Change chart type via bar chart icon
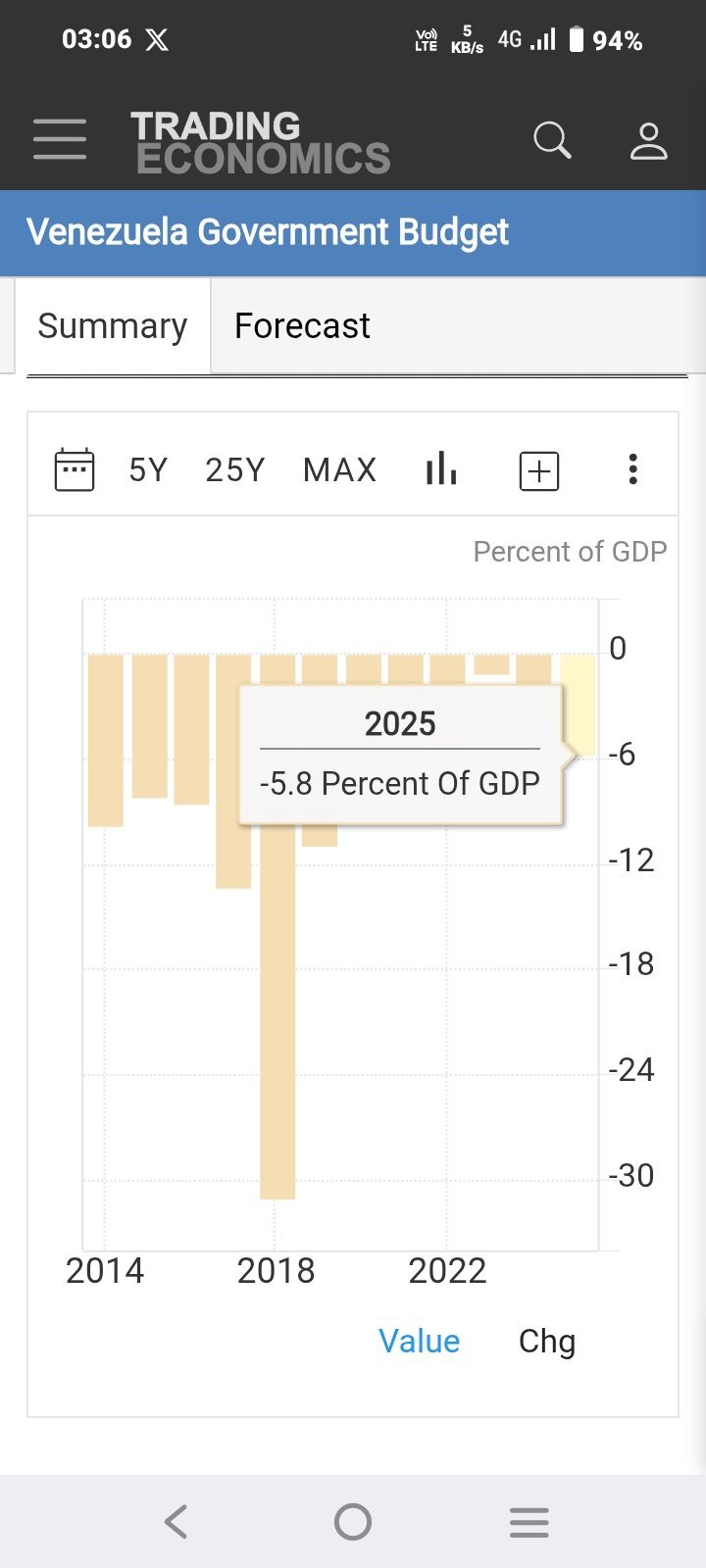706x1568 pixels. pyautogui.click(x=441, y=468)
